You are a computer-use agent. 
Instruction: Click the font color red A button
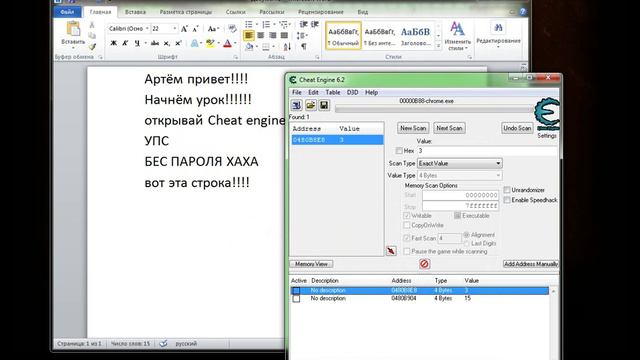pos(228,43)
